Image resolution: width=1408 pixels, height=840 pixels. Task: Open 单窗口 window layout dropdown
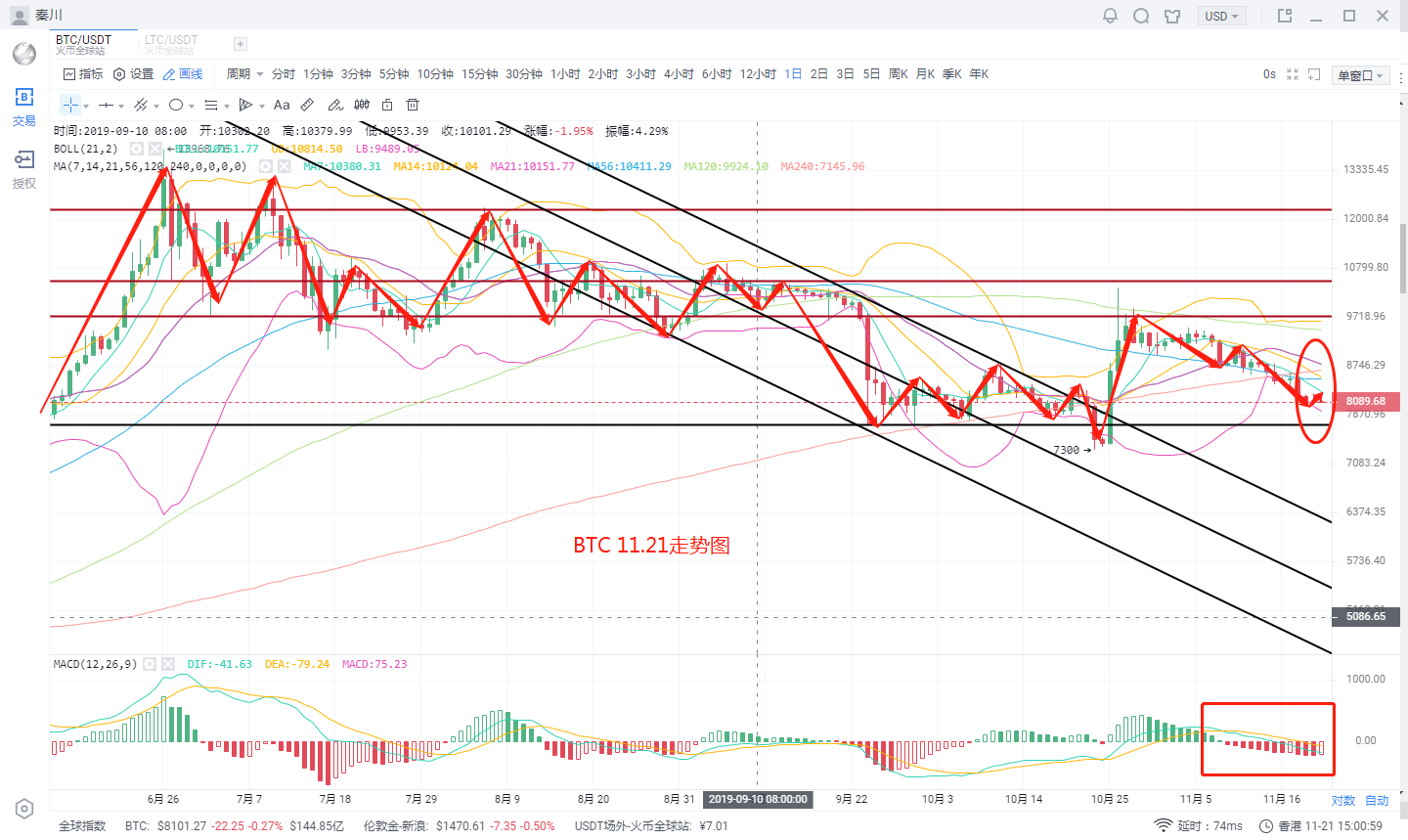1361,75
